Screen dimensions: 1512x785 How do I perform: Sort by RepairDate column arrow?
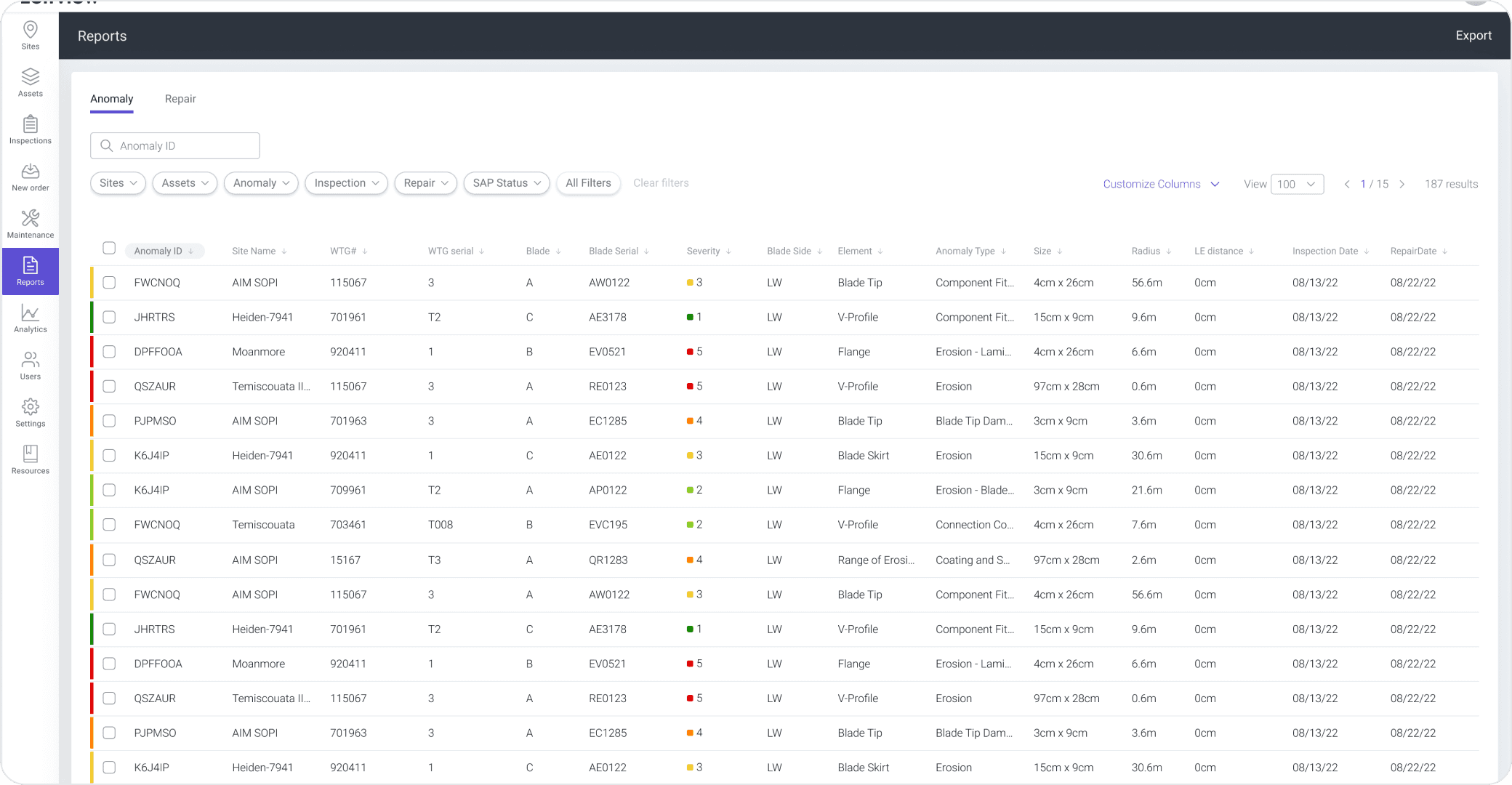[x=1445, y=251]
